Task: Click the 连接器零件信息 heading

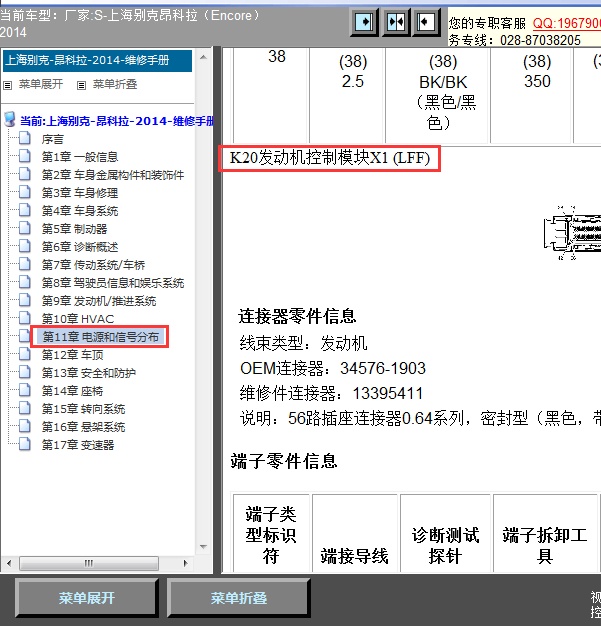Action: pyautogui.click(x=297, y=316)
